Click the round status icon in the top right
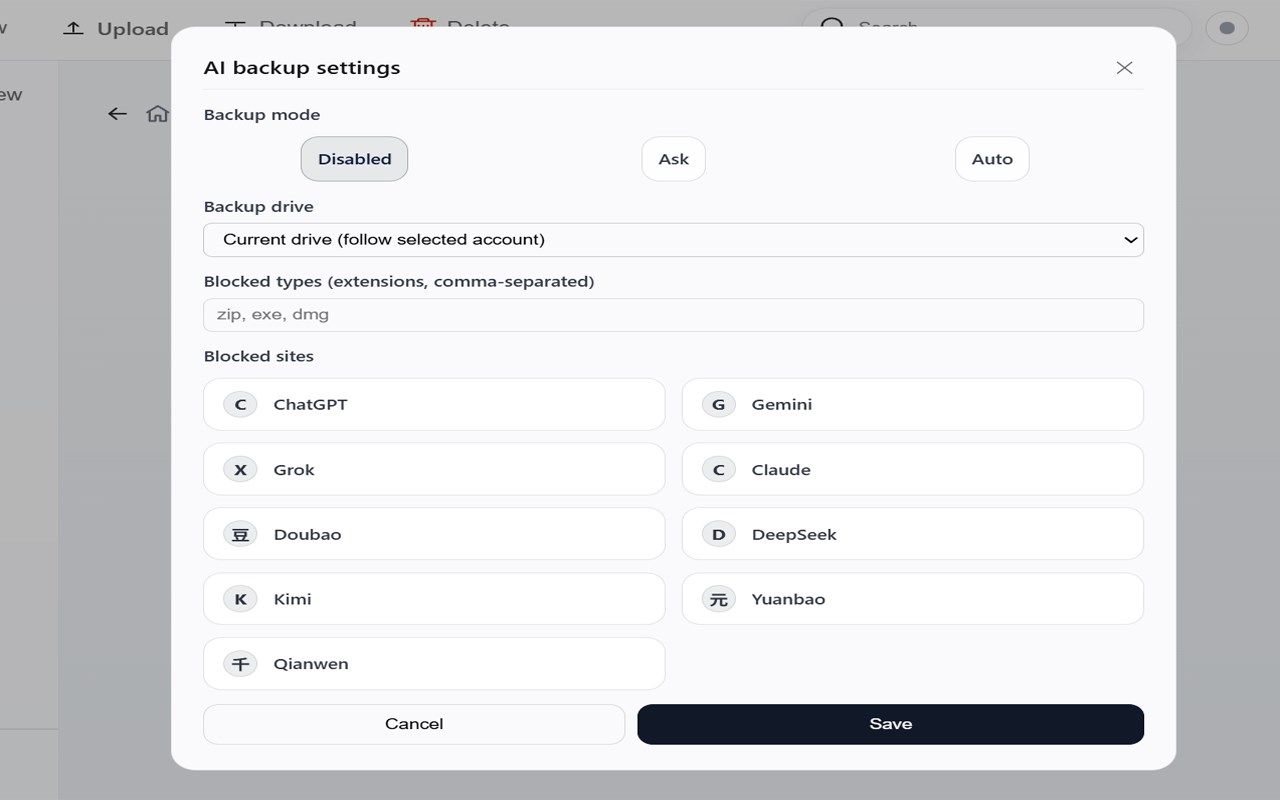Screen dimensions: 1280x800 1227,28
